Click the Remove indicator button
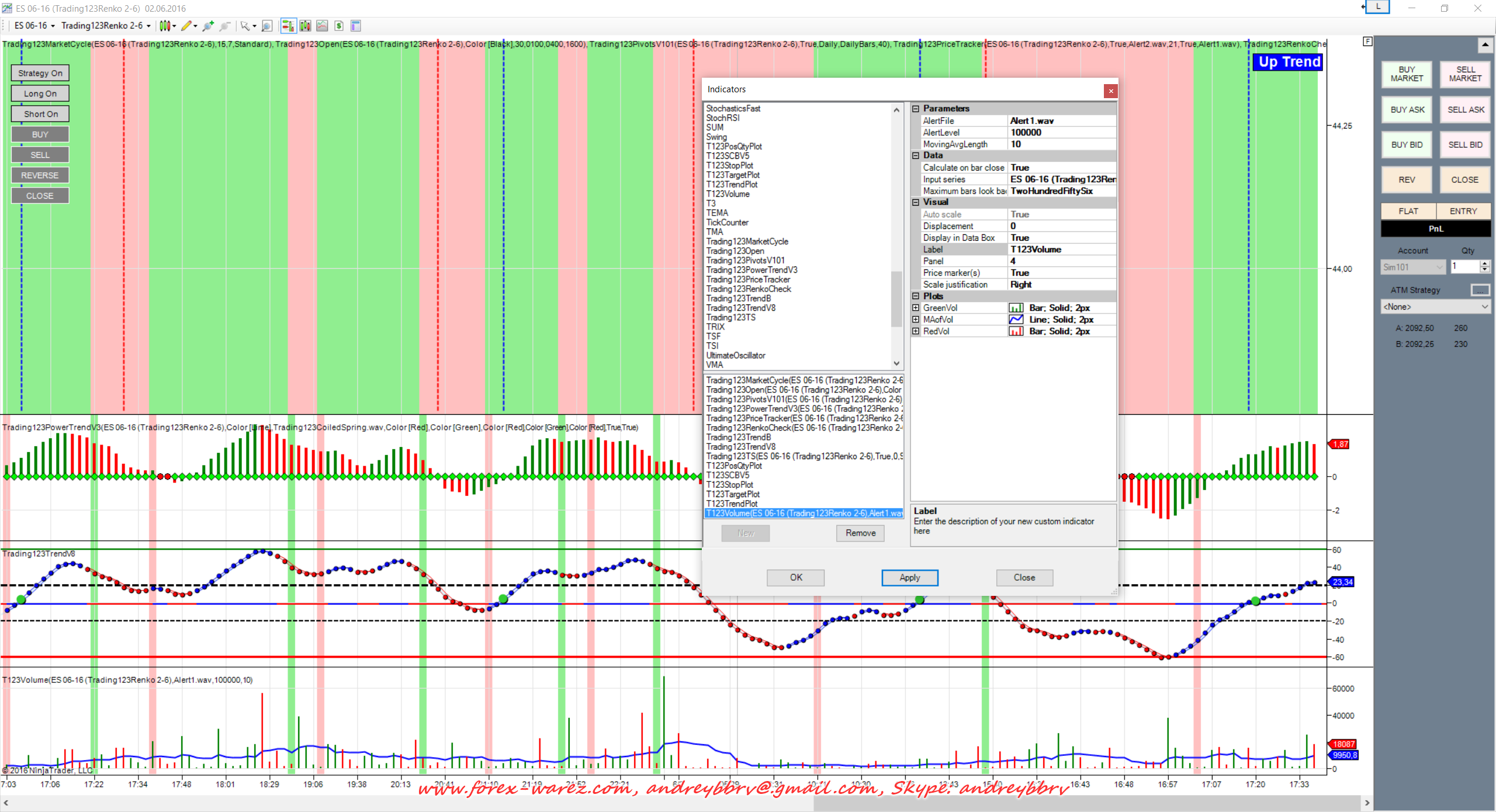The height and width of the screenshot is (812, 1496). tap(860, 533)
